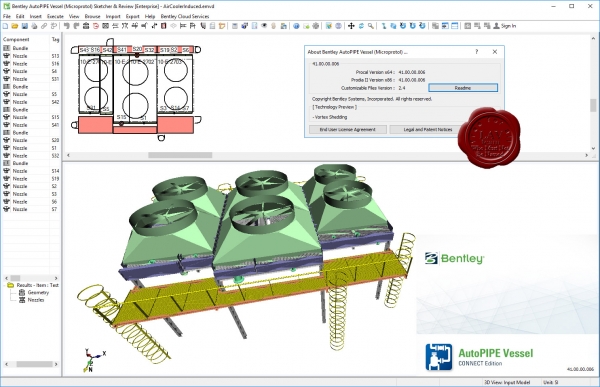Screen dimensions: 600x387
Task: Click results tree horizontal scrollbar thumb
Action: pos(34,364)
